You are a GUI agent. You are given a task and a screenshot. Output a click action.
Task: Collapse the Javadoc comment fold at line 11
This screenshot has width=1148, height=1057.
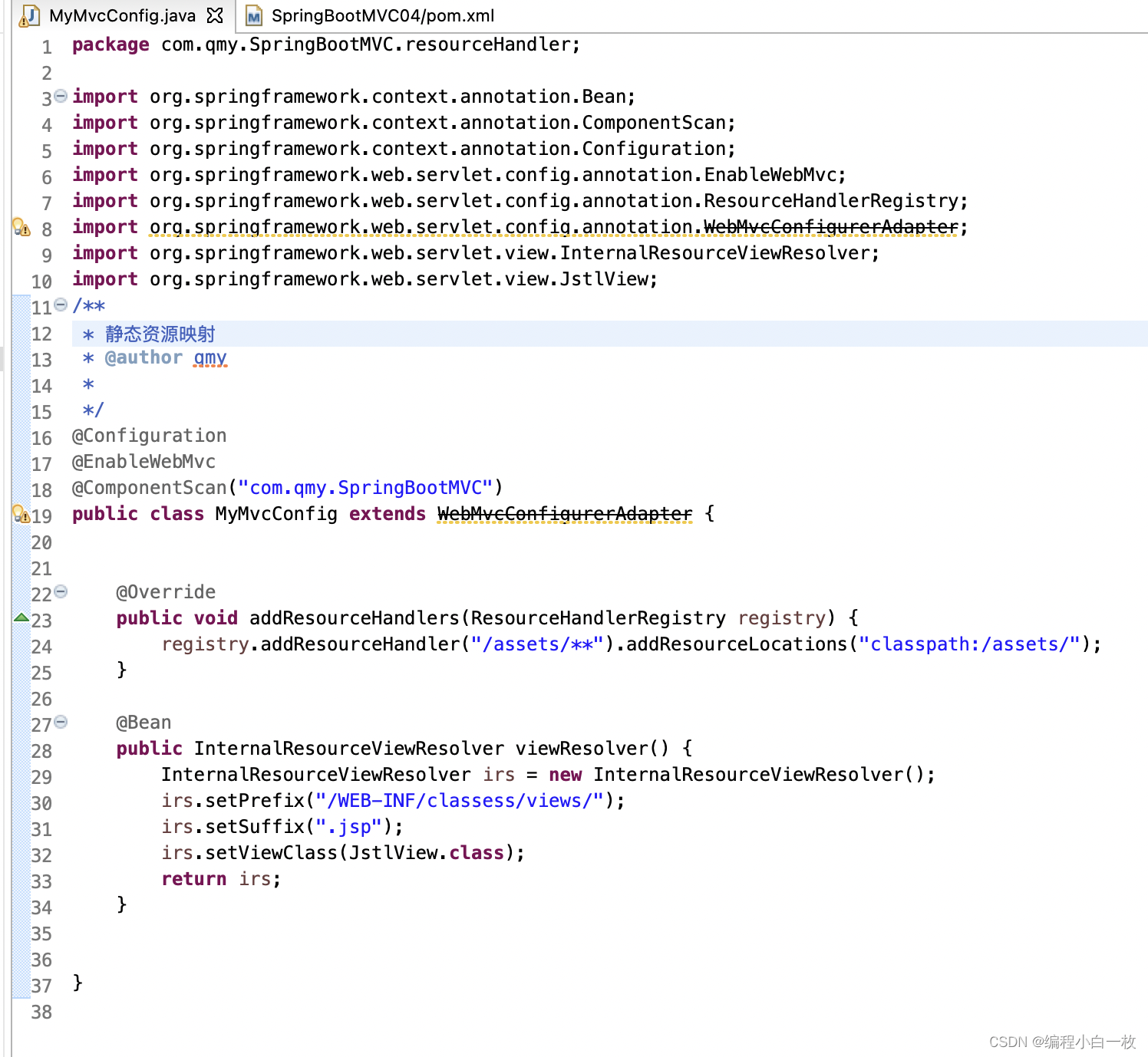(x=61, y=305)
